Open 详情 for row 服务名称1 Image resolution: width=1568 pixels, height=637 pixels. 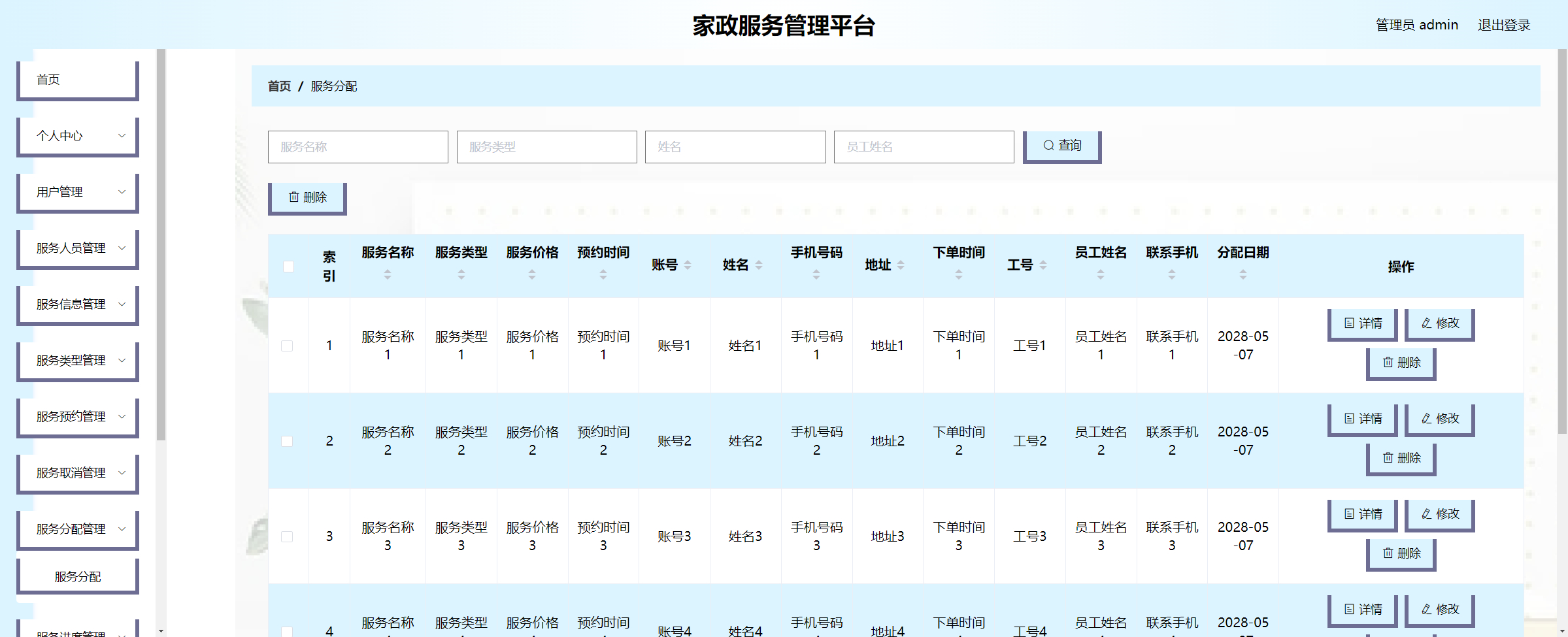[1363, 324]
